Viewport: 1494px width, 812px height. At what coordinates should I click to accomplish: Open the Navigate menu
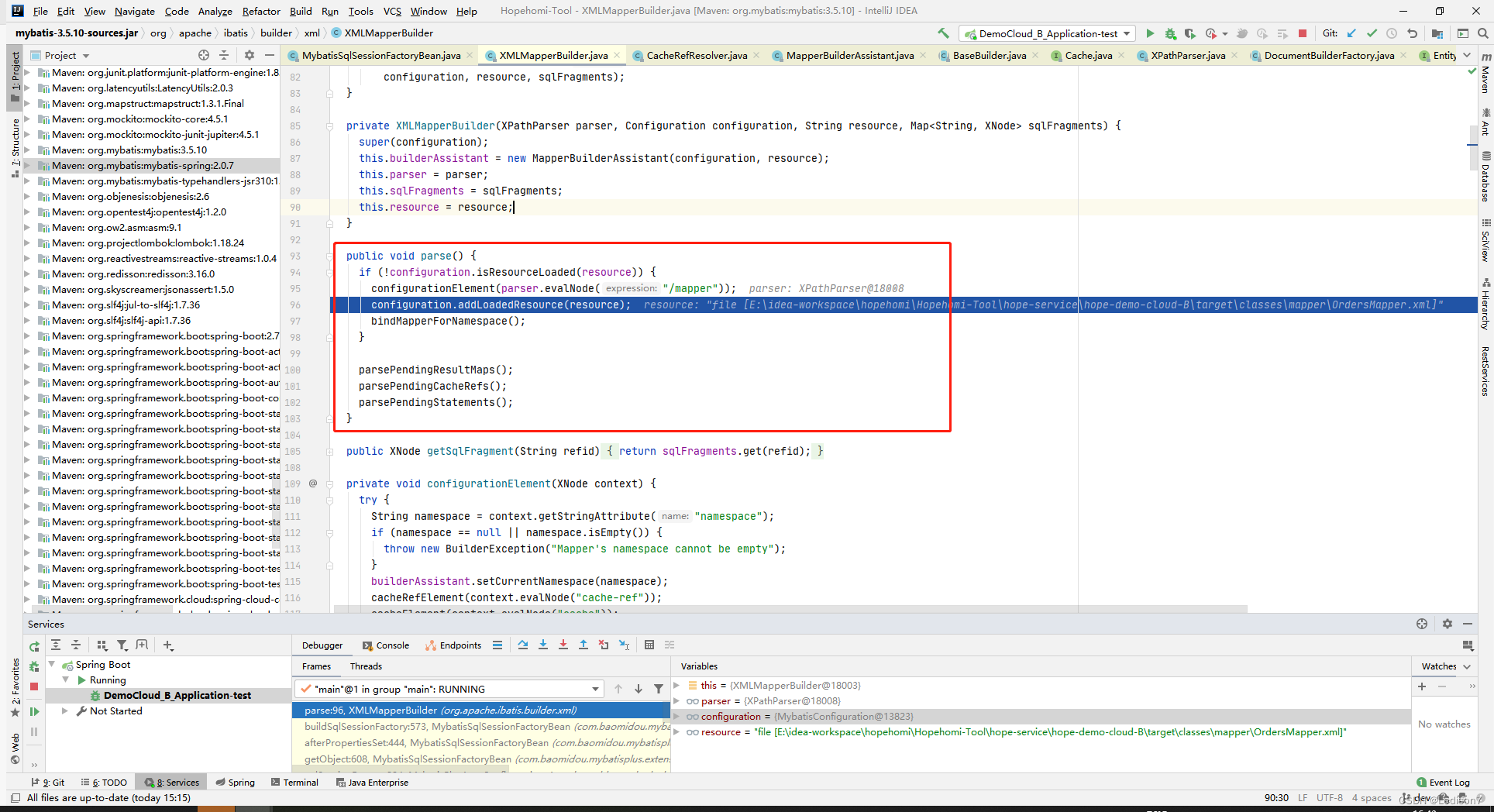pyautogui.click(x=135, y=11)
